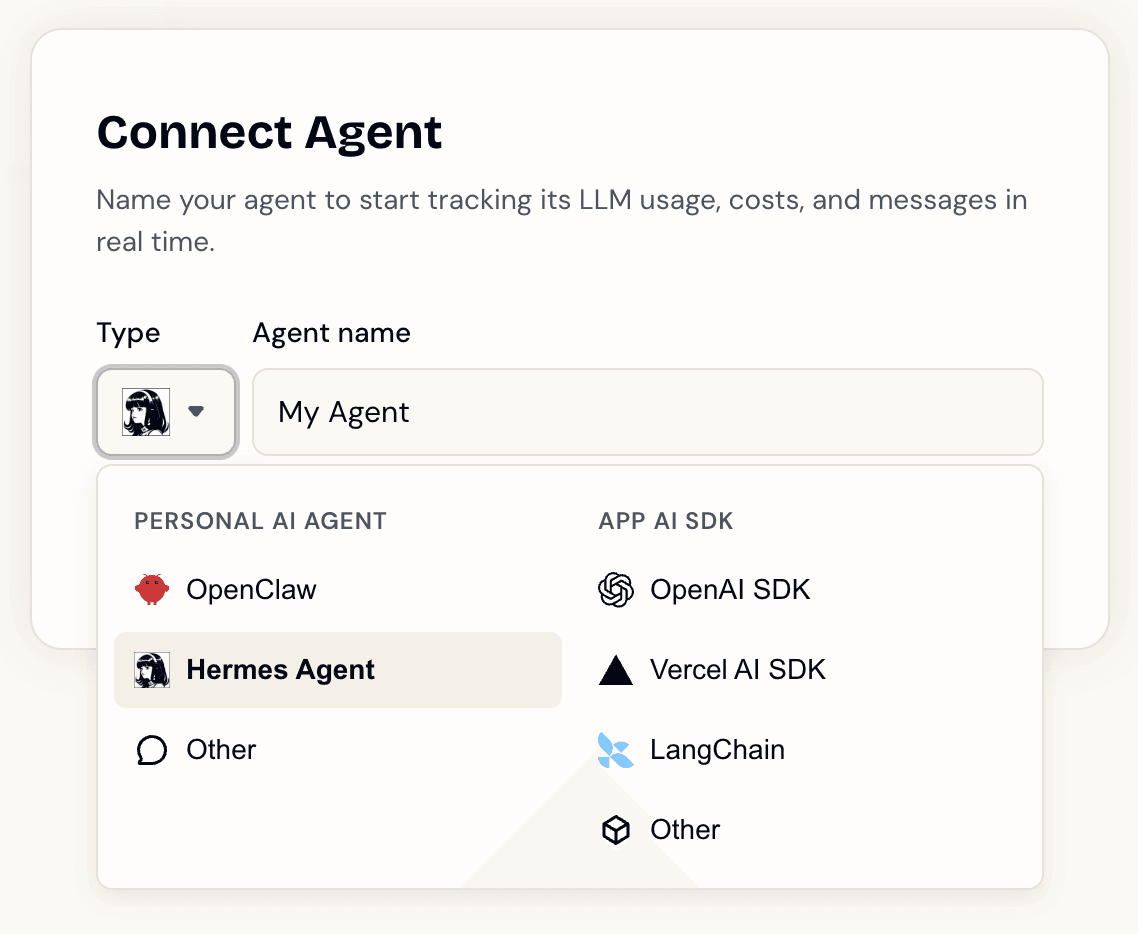Select the LangChain parrot icon
The width and height of the screenshot is (1138, 934).
click(617, 750)
